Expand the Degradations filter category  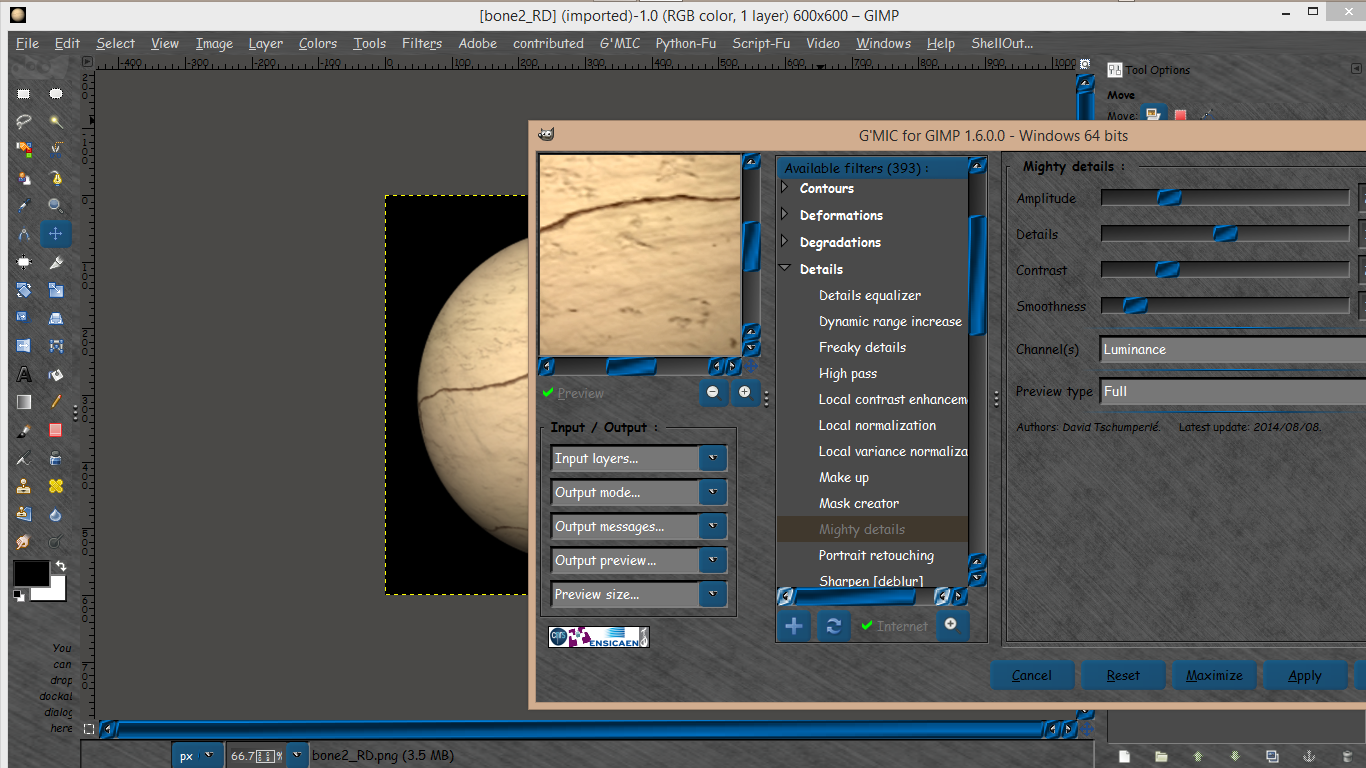tap(785, 242)
